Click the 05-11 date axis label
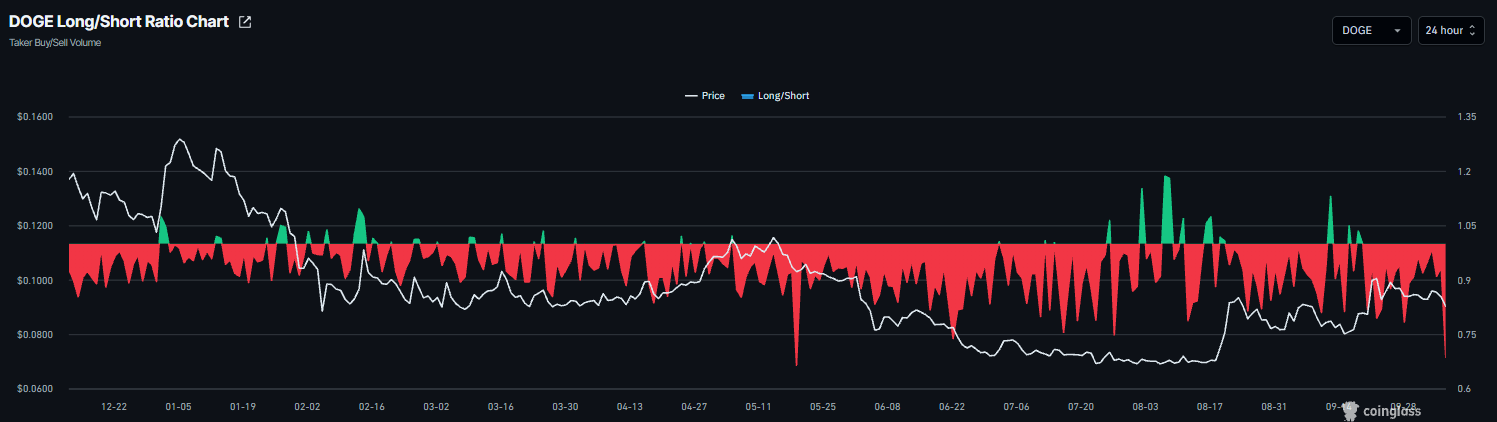The image size is (1497, 422). tap(759, 407)
